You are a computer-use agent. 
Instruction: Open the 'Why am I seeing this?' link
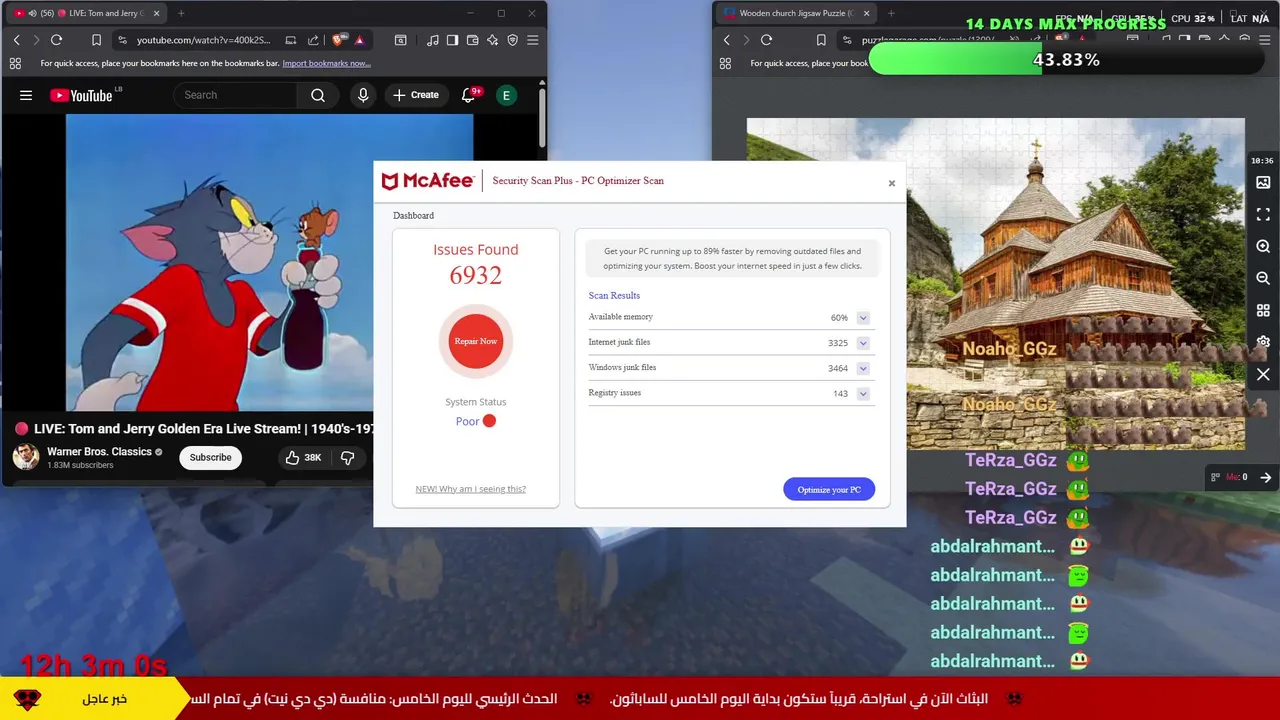click(x=470, y=489)
